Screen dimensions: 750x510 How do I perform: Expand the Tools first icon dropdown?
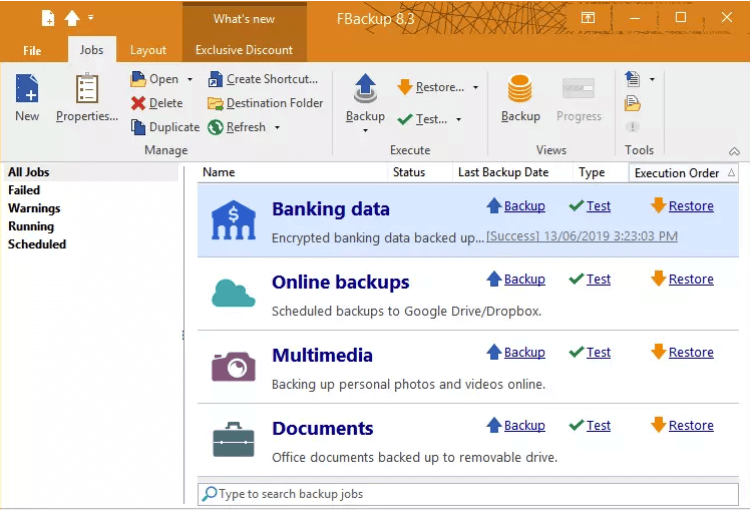click(652, 79)
